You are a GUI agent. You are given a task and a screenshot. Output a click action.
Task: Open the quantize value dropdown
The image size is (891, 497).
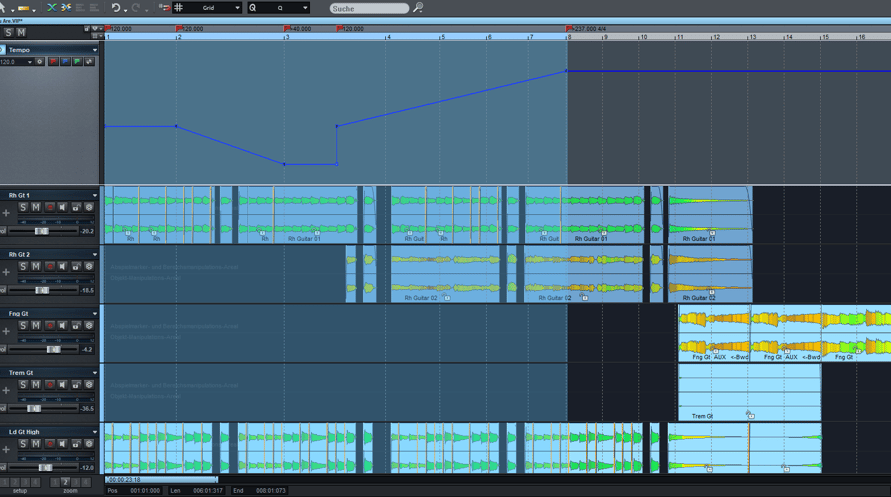tap(305, 8)
